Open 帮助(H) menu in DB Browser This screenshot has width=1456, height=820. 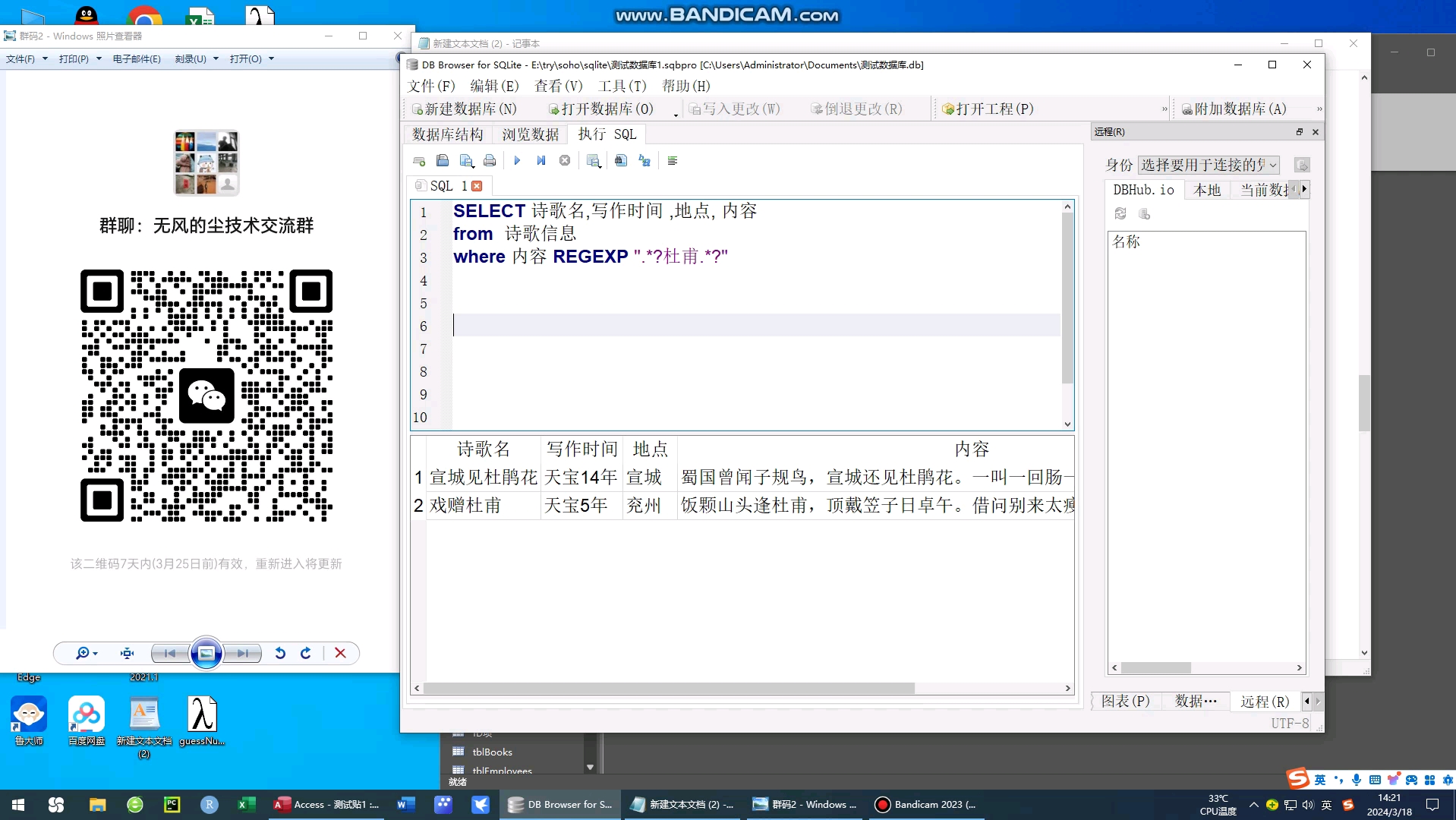click(x=686, y=87)
